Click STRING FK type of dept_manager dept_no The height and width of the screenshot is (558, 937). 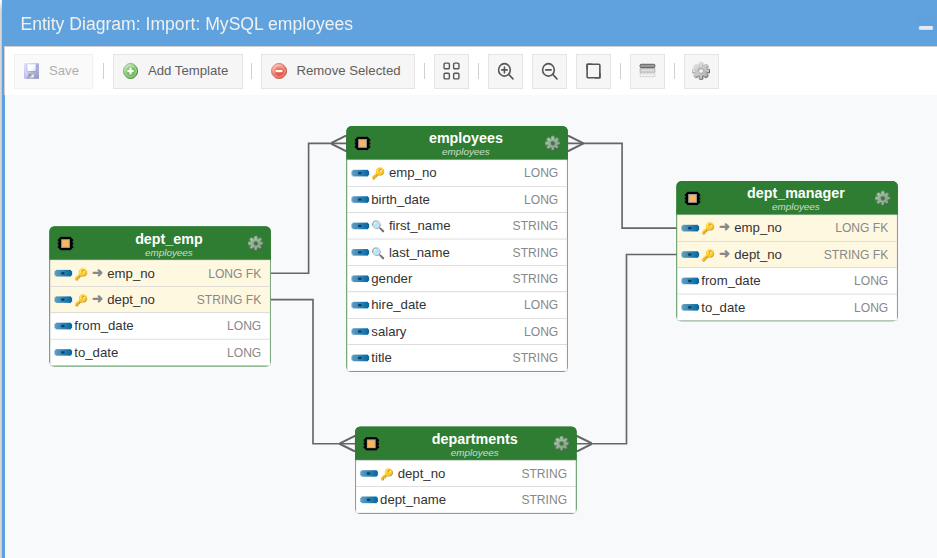pyautogui.click(x=856, y=255)
